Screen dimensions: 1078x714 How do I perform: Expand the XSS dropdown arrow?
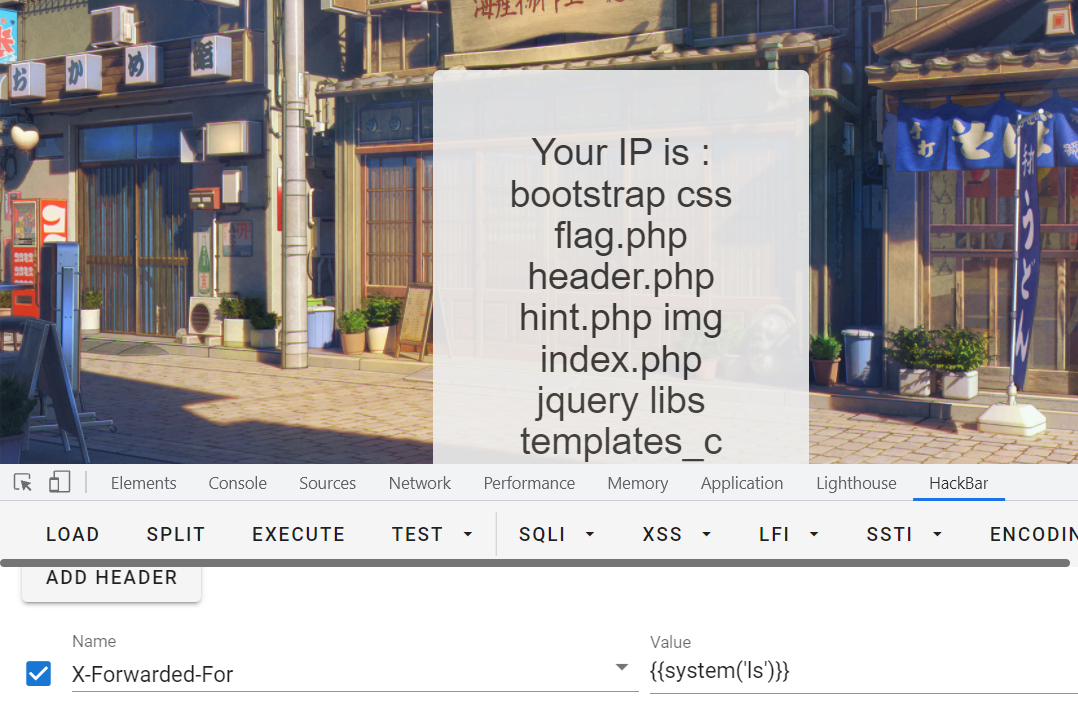click(707, 534)
